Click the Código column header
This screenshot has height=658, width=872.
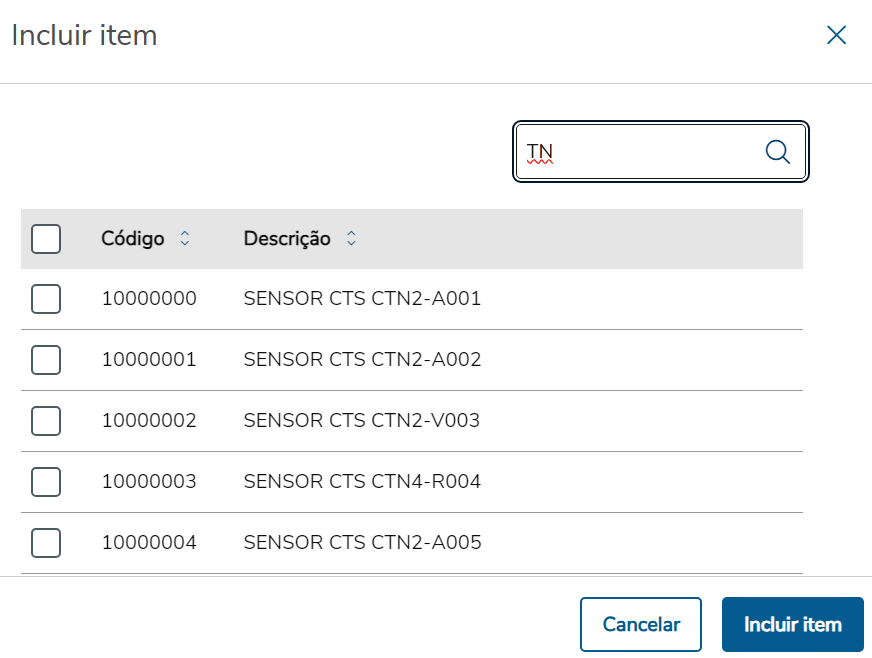[133, 239]
